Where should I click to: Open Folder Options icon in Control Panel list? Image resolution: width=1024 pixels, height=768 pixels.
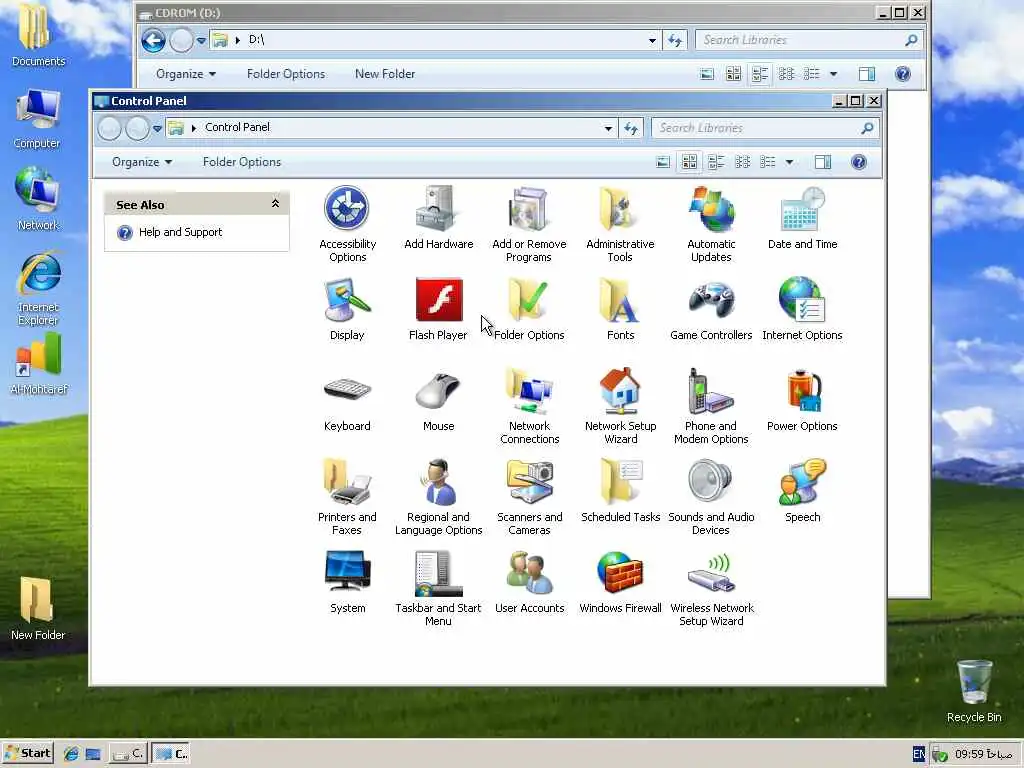(529, 309)
